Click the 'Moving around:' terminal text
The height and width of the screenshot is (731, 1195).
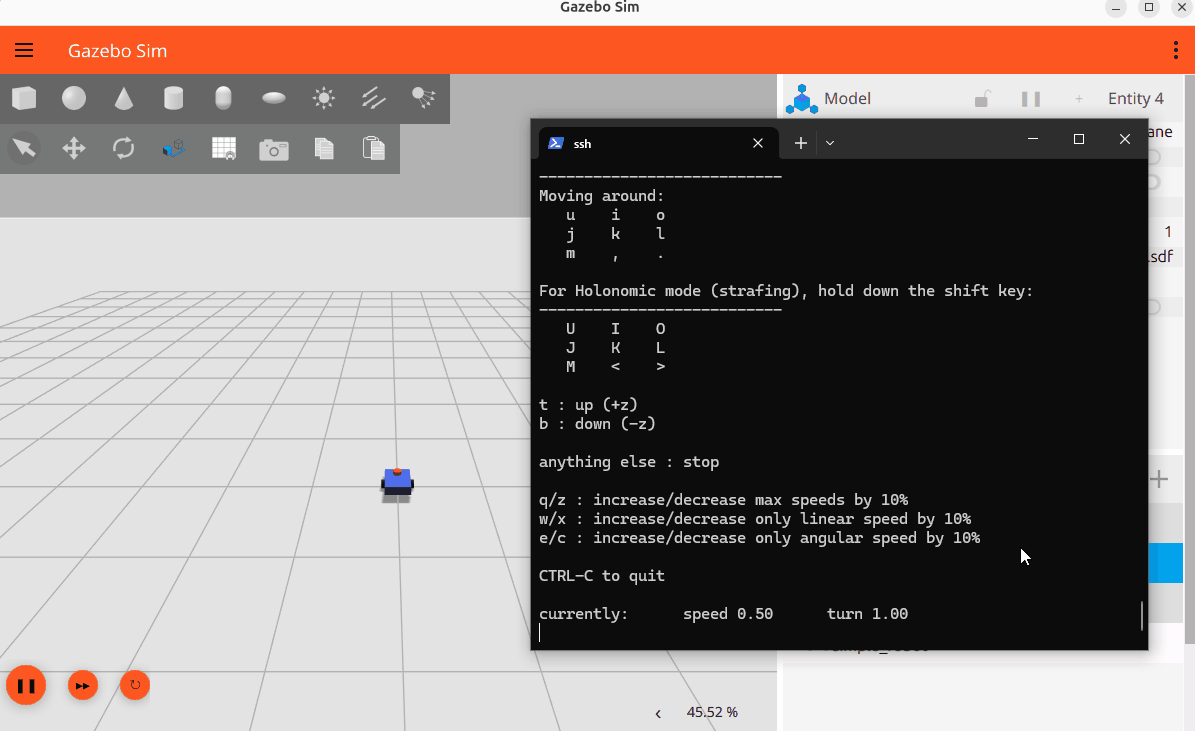[601, 196]
